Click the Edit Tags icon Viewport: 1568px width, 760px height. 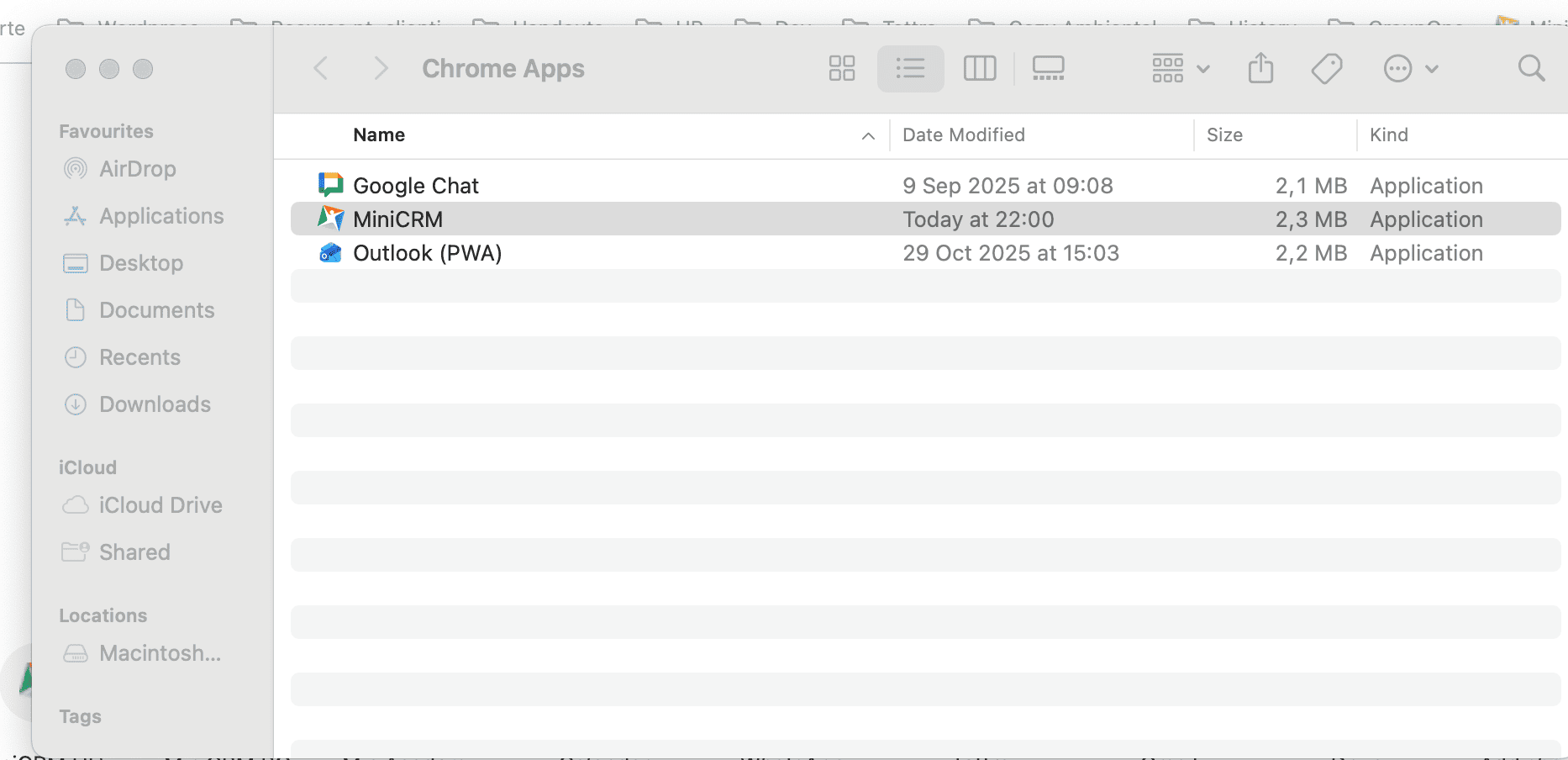1327,68
